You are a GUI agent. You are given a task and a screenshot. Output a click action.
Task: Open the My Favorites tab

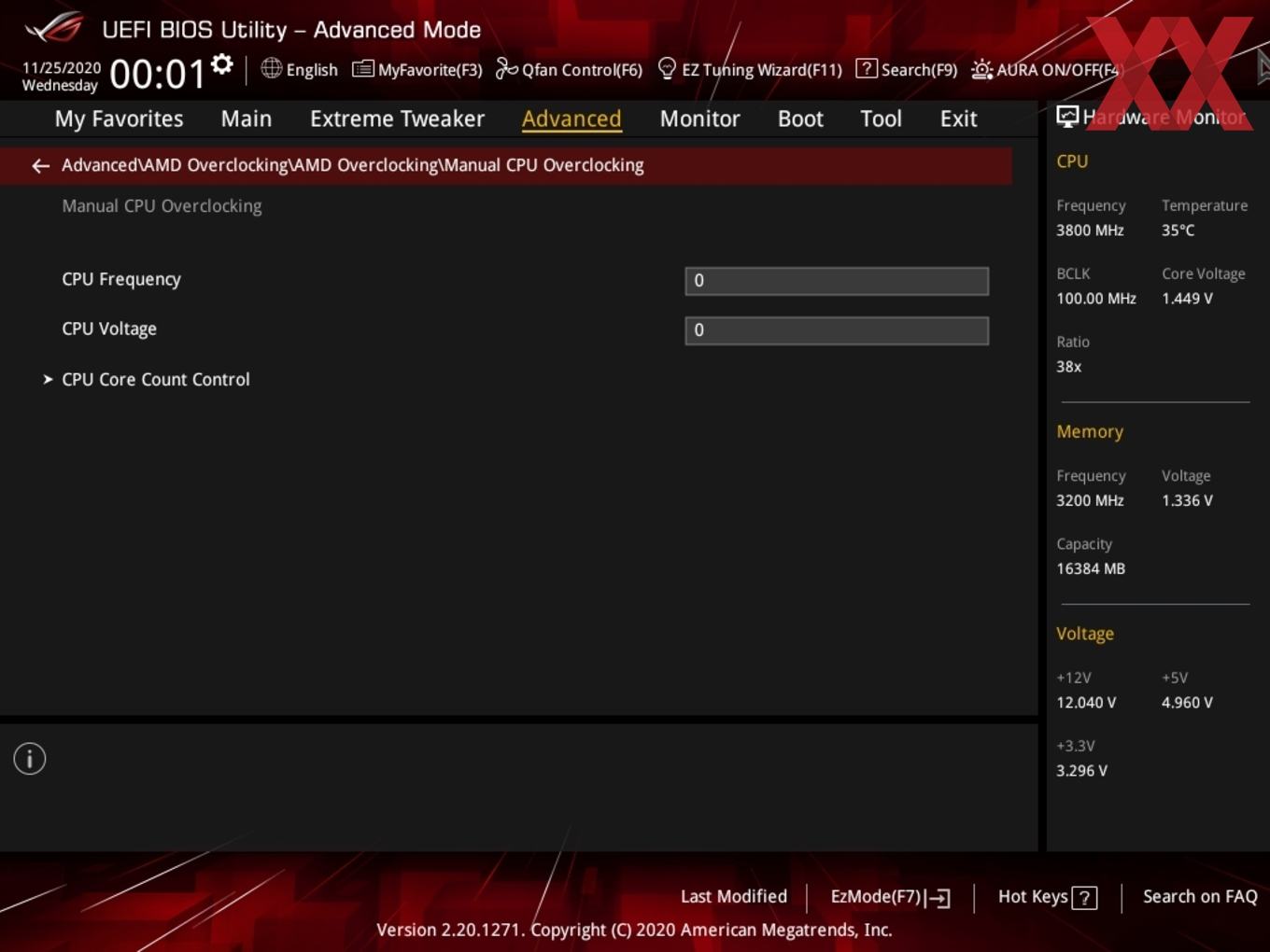coord(119,119)
